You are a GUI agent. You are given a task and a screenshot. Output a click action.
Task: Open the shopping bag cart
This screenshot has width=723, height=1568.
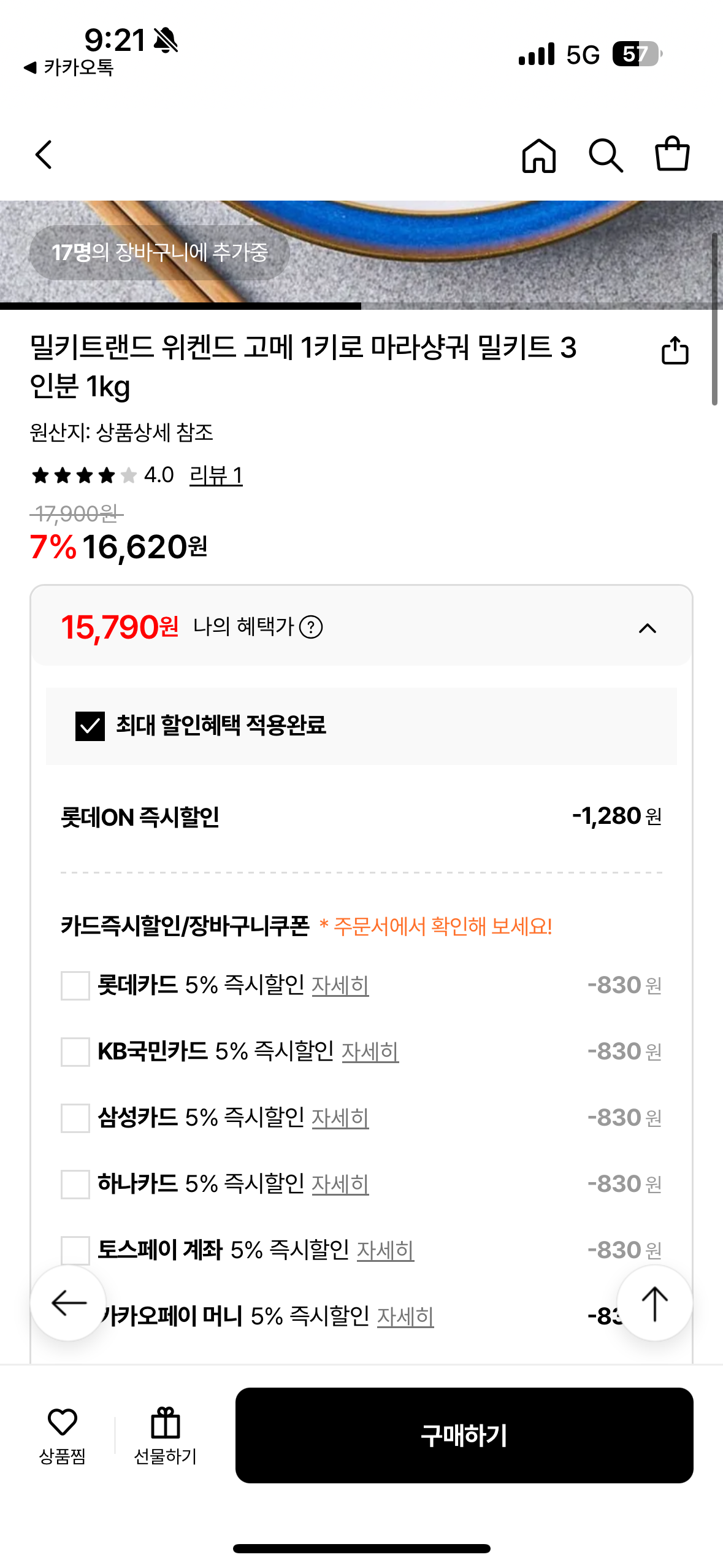tap(672, 154)
